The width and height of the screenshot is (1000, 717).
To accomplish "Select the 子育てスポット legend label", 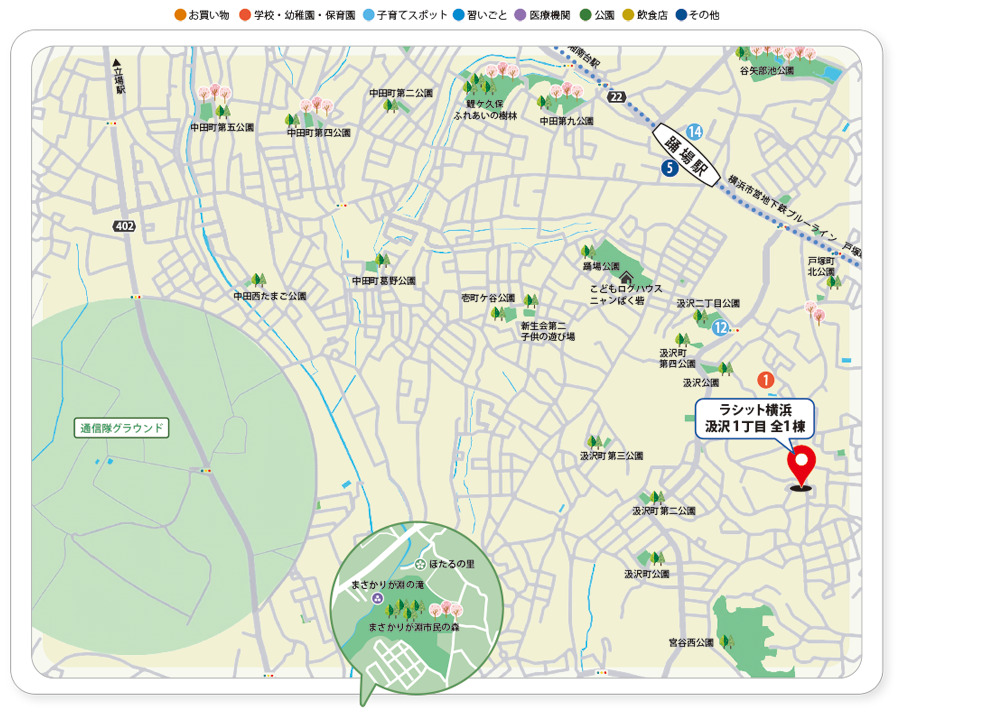I will (412, 15).
